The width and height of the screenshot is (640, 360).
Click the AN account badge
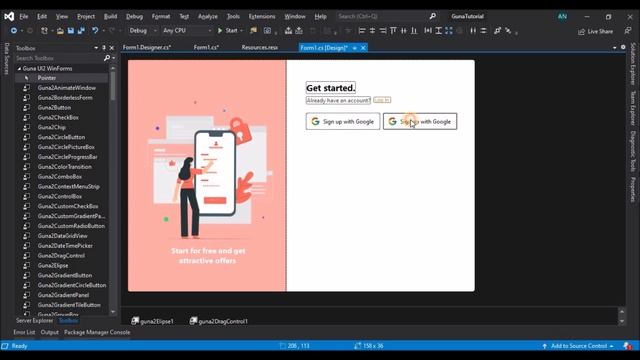[562, 16]
